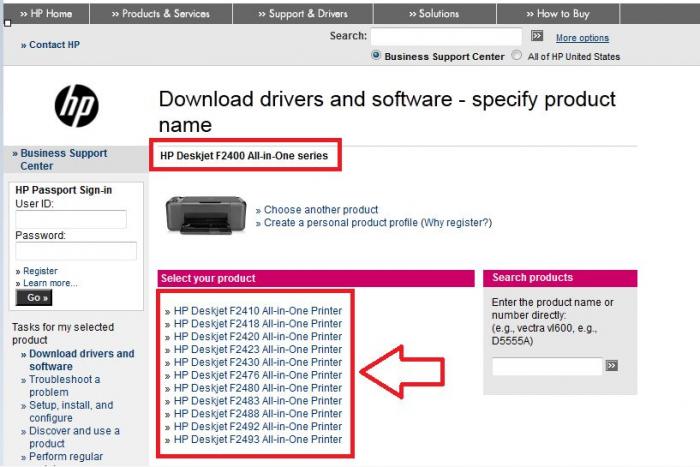The width and height of the screenshot is (700, 467).
Task: Select HP Deskjet F2423 All-in-One Printer
Action: (x=254, y=350)
